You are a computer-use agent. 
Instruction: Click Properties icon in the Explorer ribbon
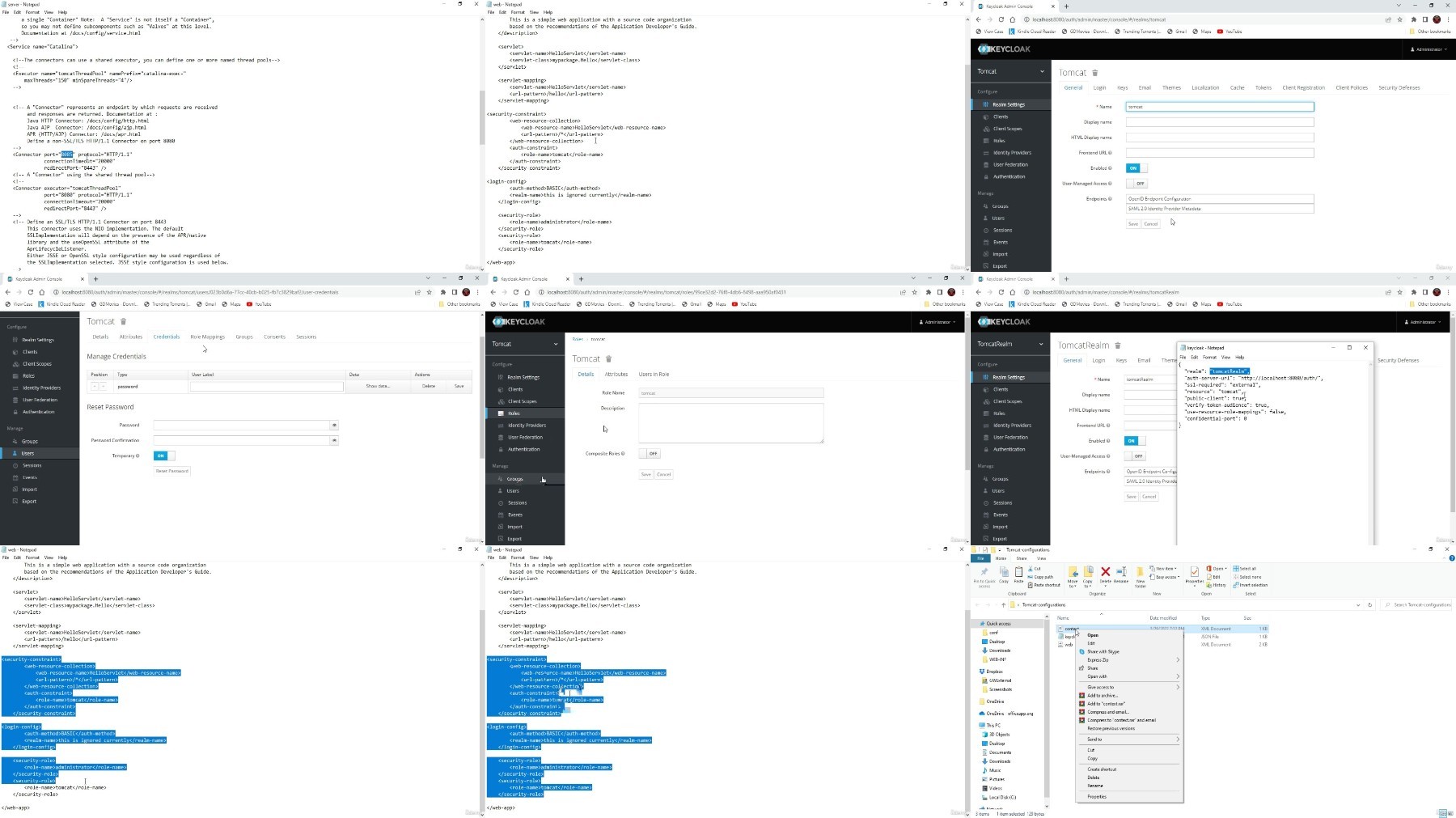[x=1195, y=574]
